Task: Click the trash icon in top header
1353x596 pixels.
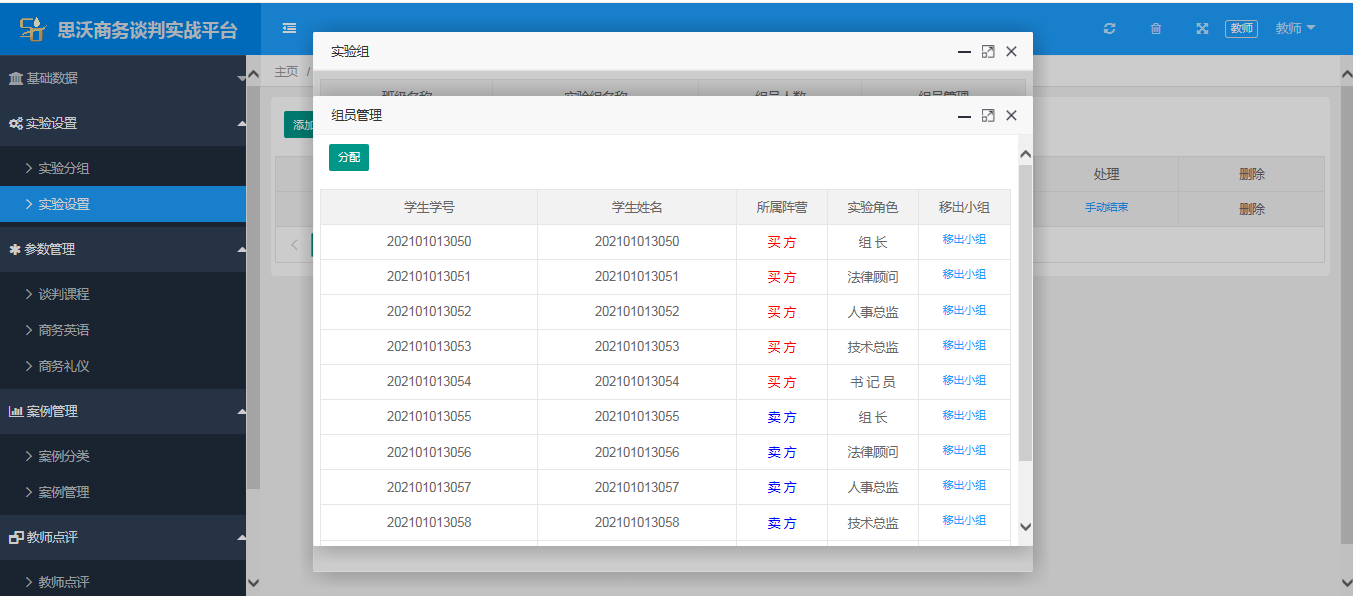Action: (x=1156, y=29)
